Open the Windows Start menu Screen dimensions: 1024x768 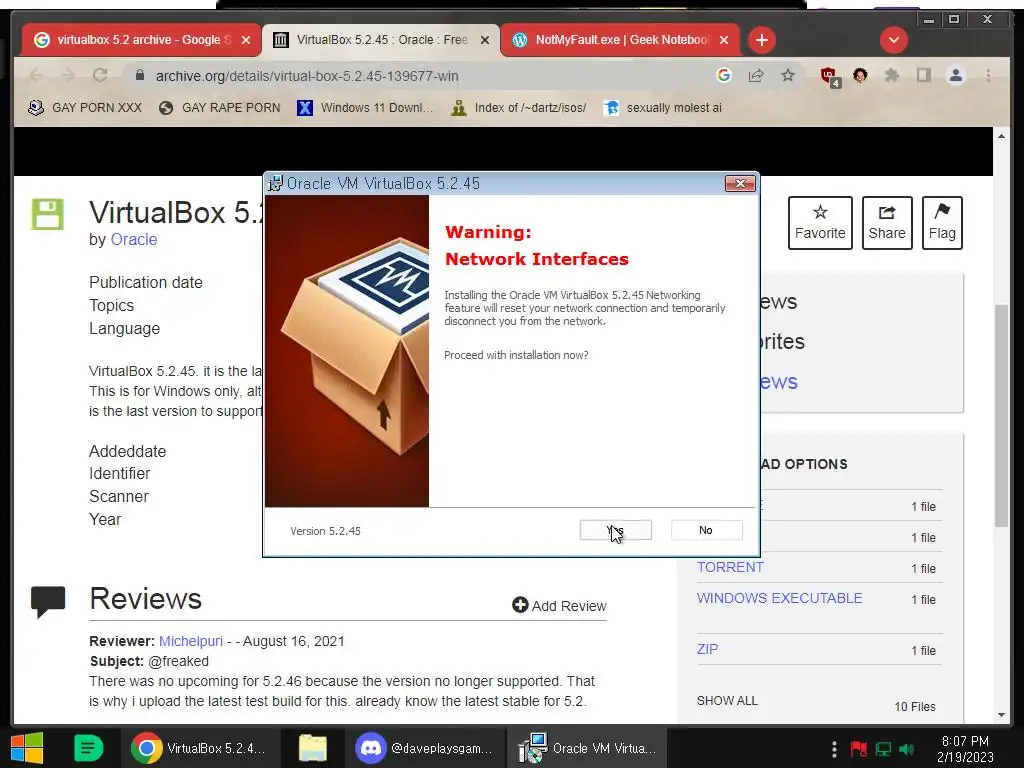click(27, 748)
